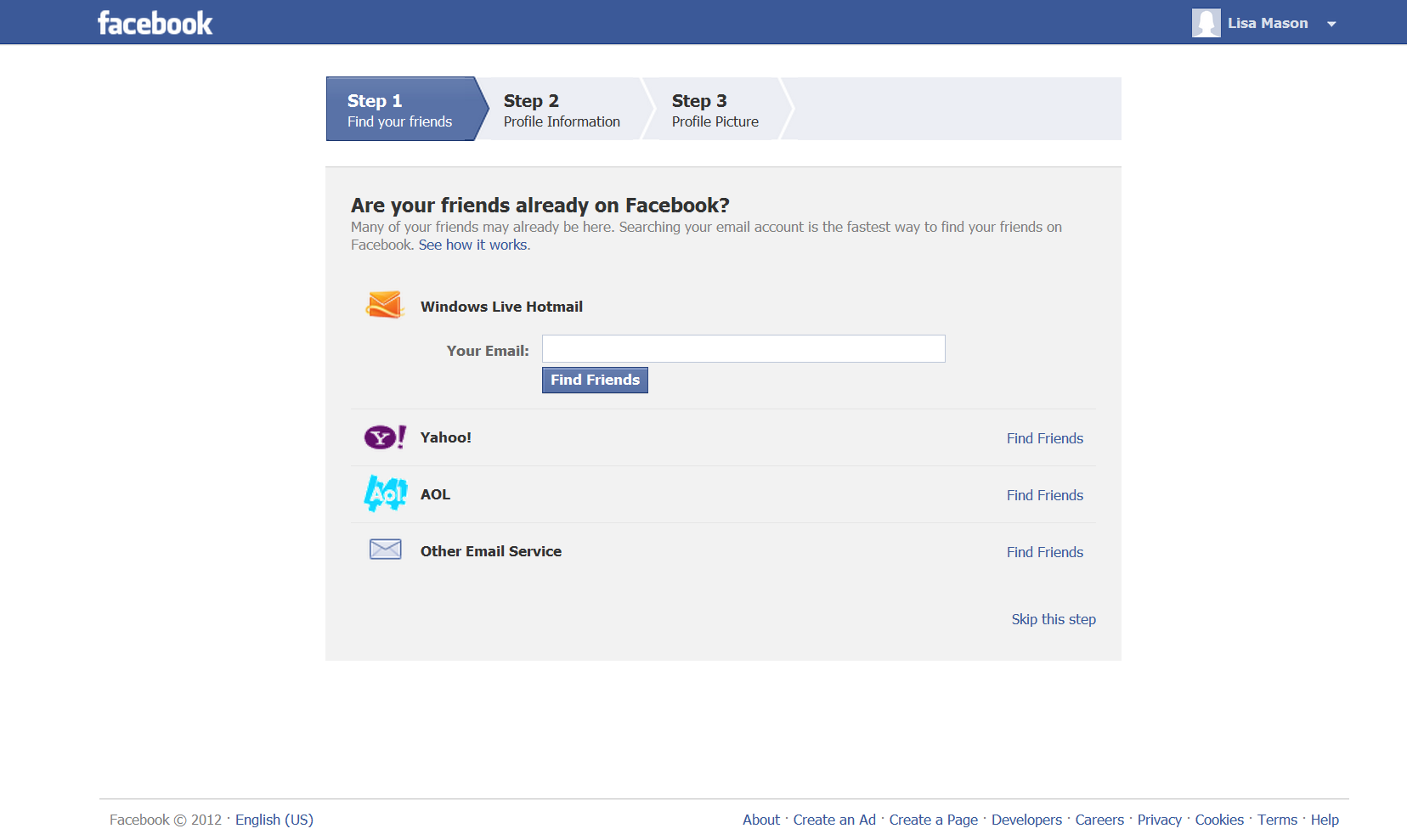Viewport: 1407px width, 840px height.
Task: Skip this step link
Action: click(1054, 619)
